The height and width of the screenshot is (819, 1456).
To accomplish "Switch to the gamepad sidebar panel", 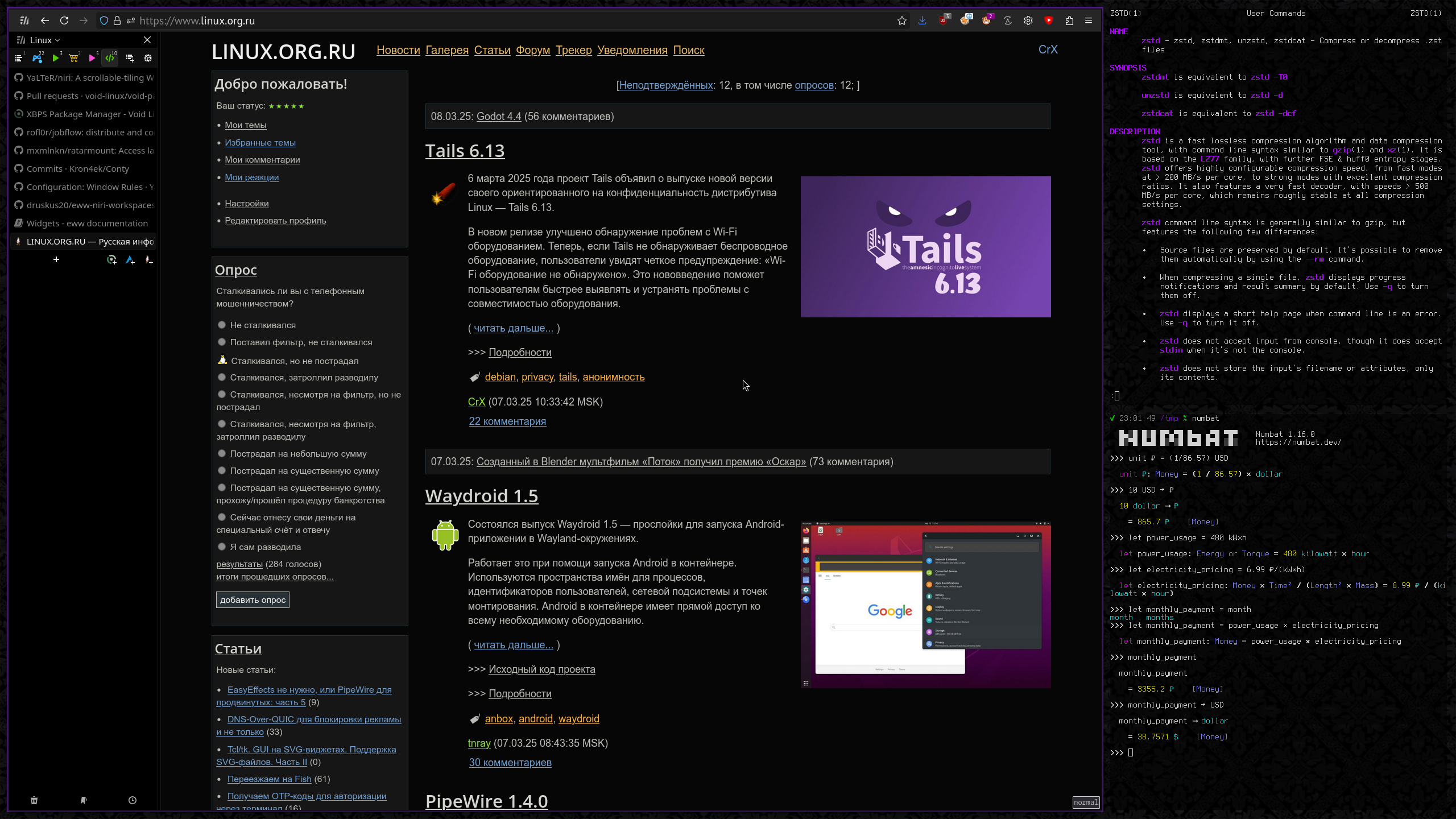I will coord(38,57).
